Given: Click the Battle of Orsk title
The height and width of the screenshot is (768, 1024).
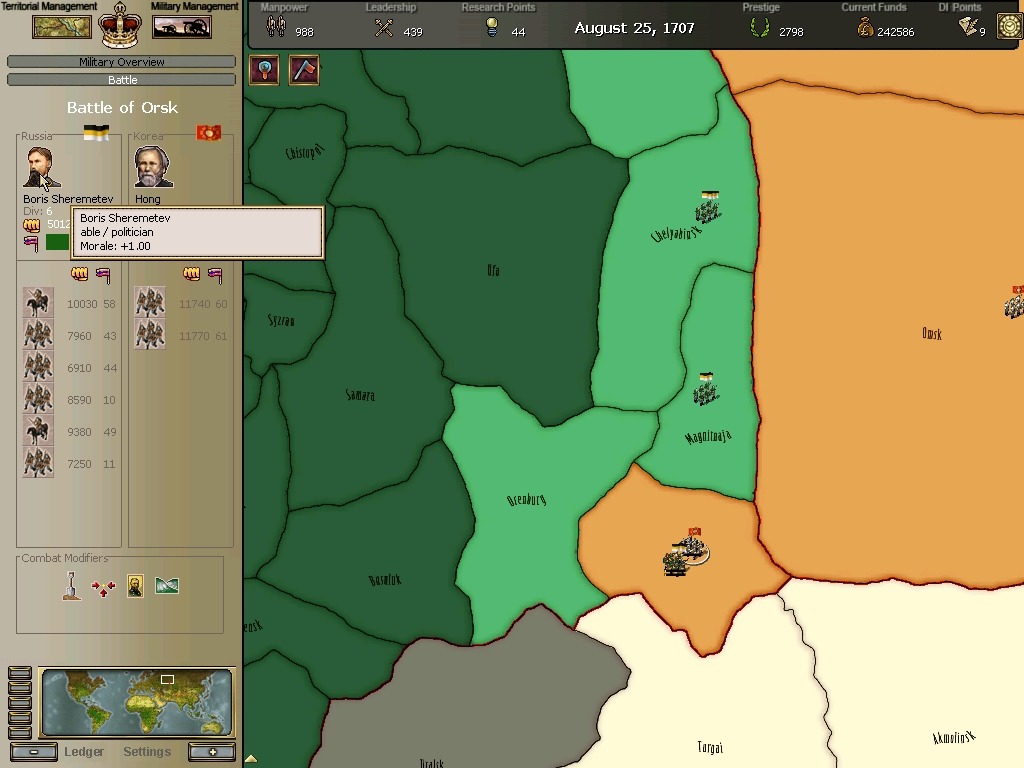Looking at the screenshot, I should pos(122,107).
